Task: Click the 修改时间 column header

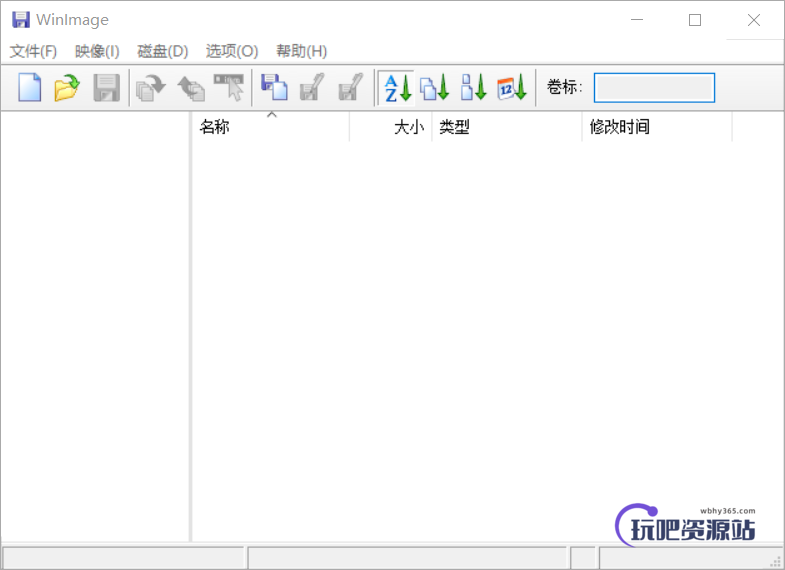Action: point(657,127)
